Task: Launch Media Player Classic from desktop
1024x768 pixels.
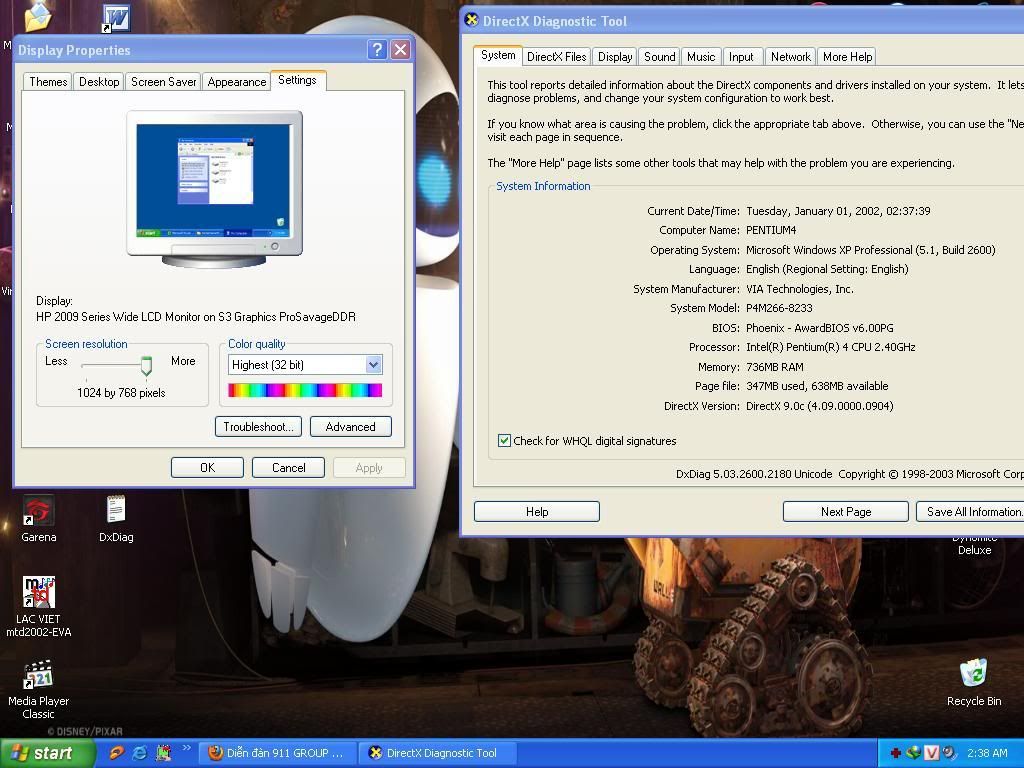Action: (38, 676)
